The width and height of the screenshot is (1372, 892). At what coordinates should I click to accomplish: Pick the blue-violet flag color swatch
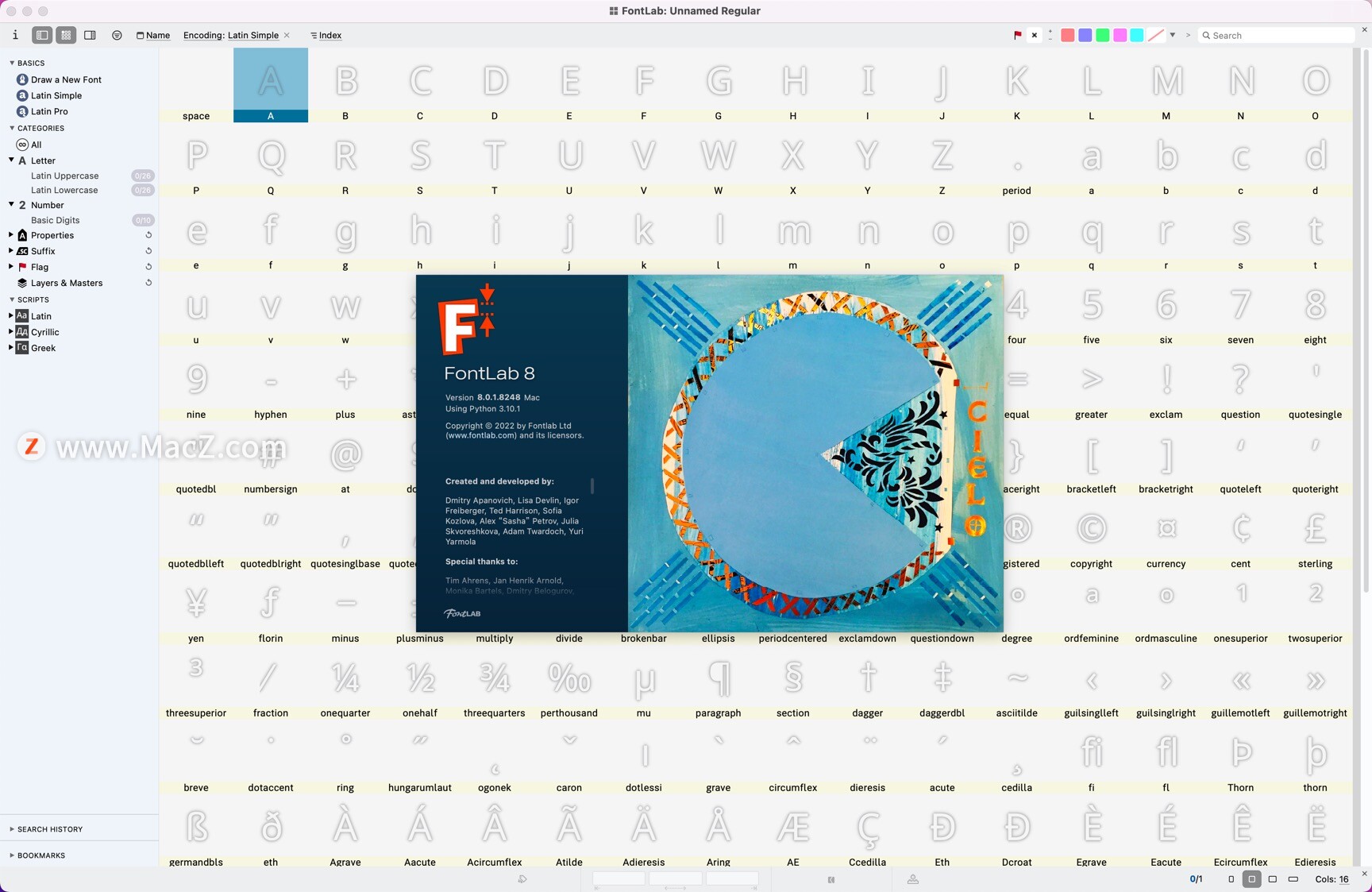tap(1085, 35)
